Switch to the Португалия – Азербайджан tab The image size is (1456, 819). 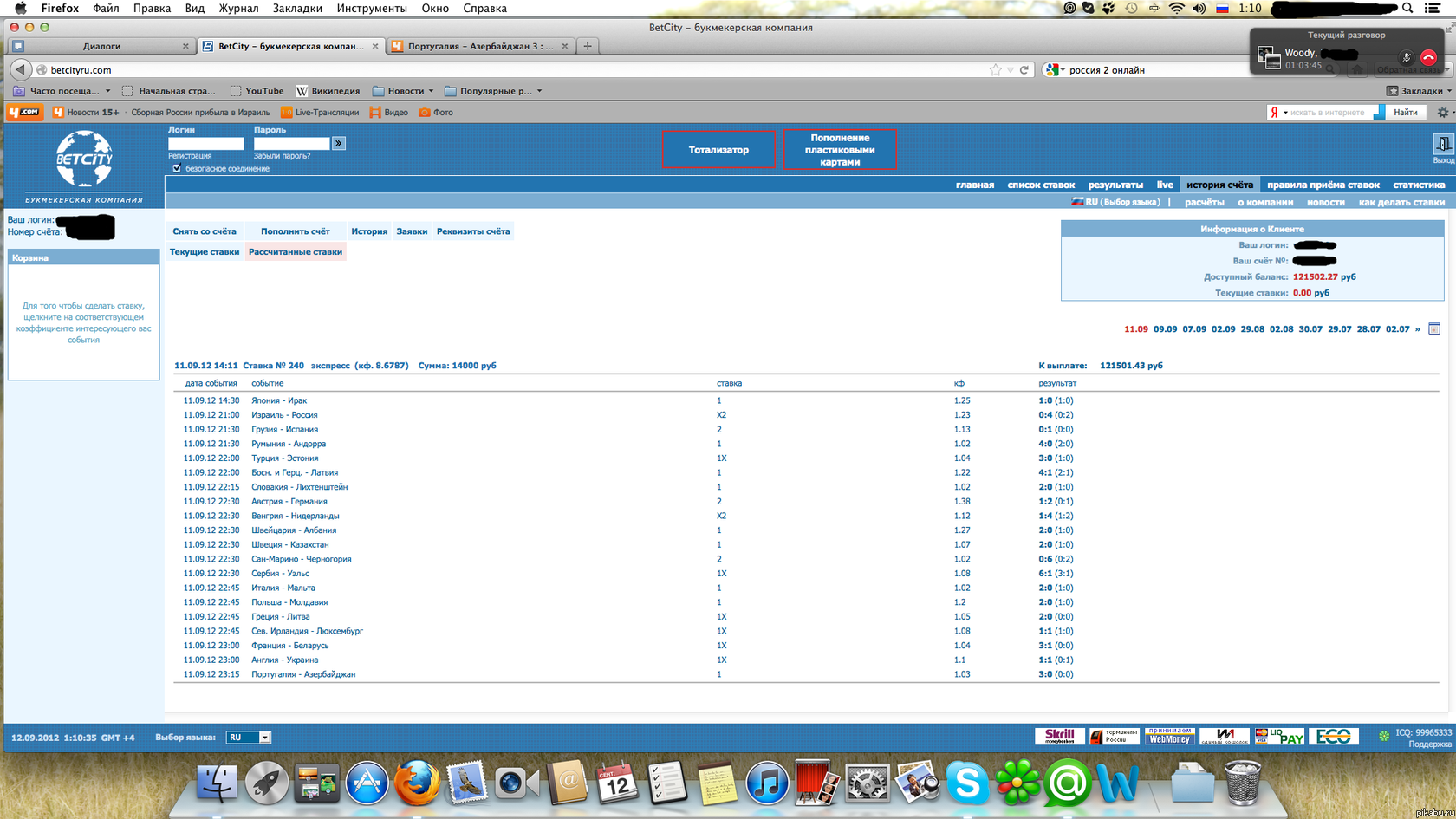(479, 46)
